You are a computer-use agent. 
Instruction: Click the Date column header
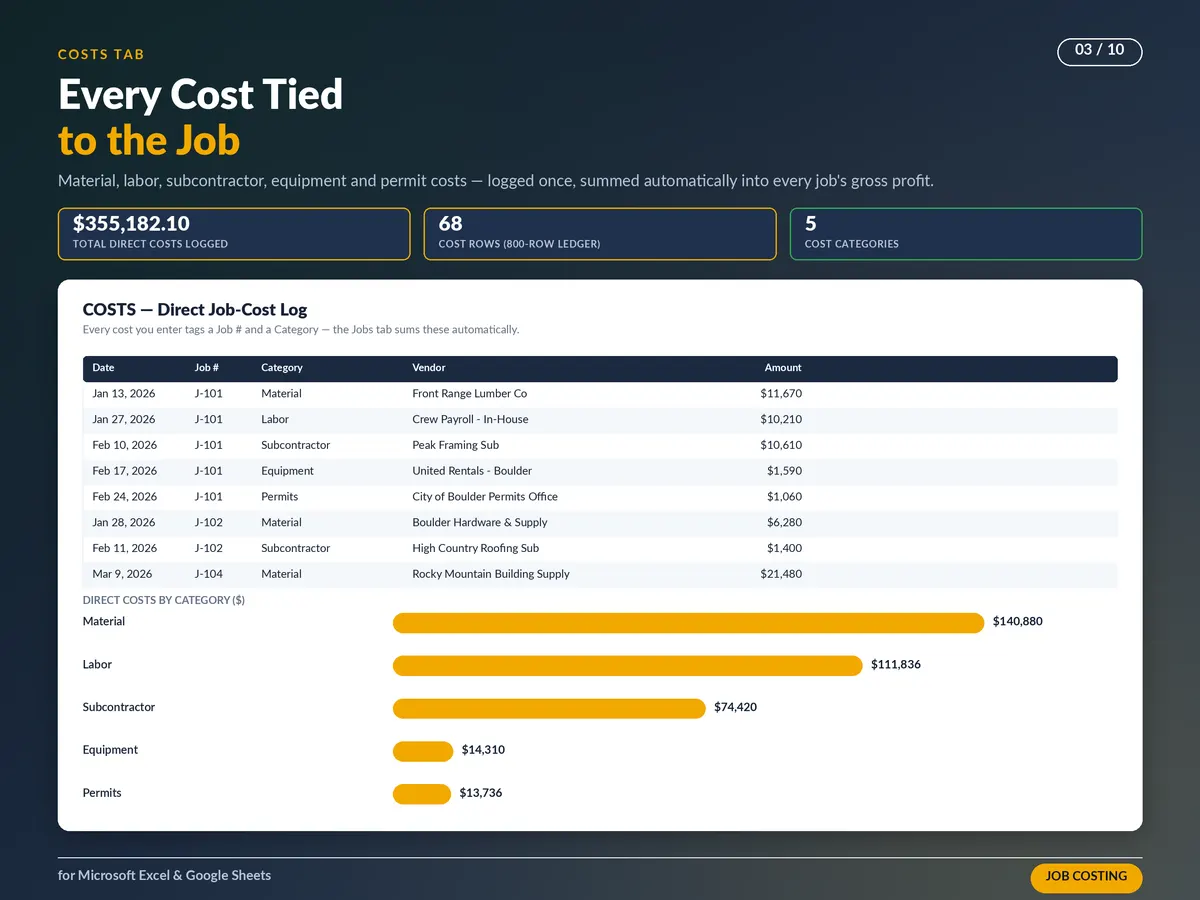coord(103,368)
